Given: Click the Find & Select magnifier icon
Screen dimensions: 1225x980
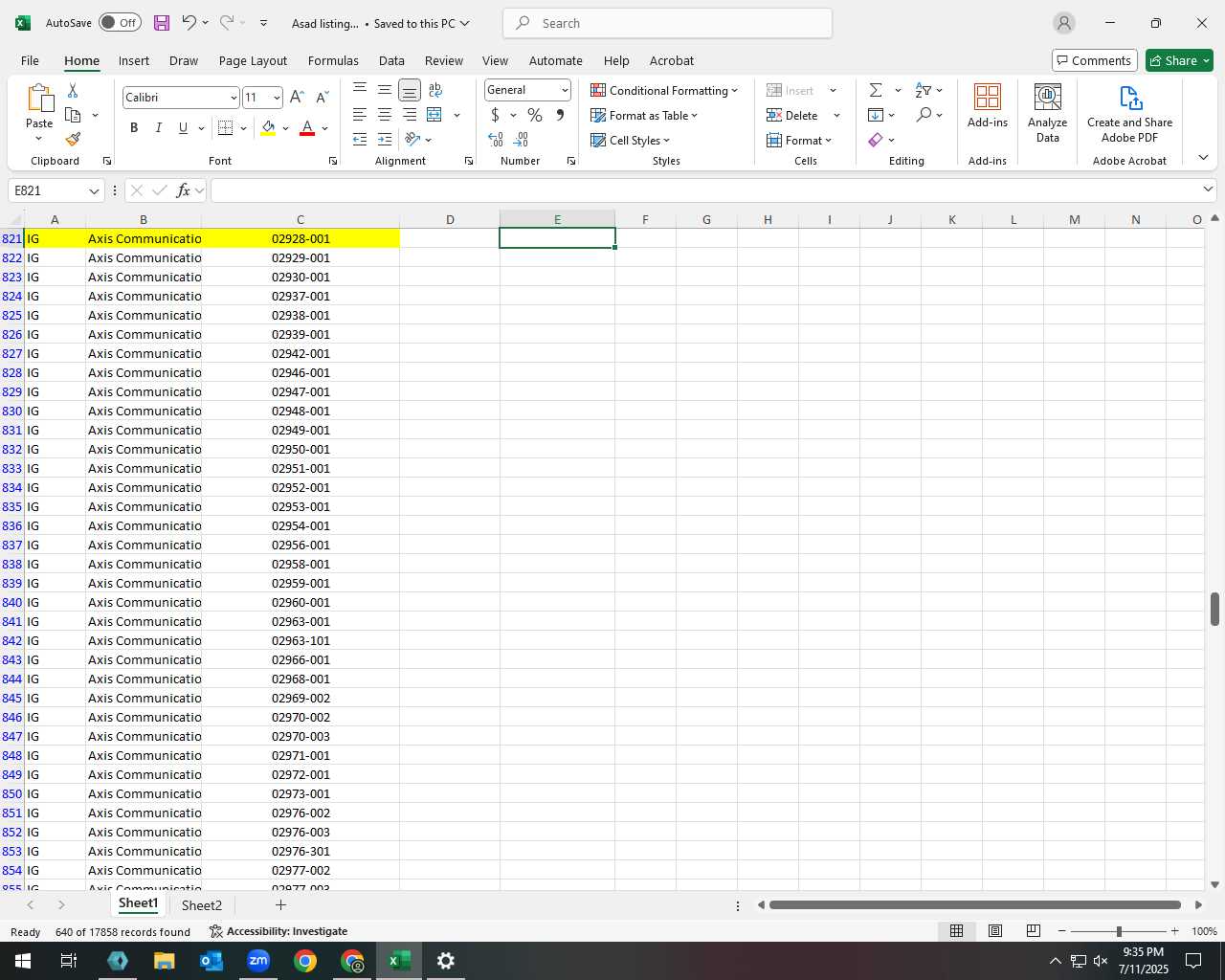Looking at the screenshot, I should tap(924, 115).
